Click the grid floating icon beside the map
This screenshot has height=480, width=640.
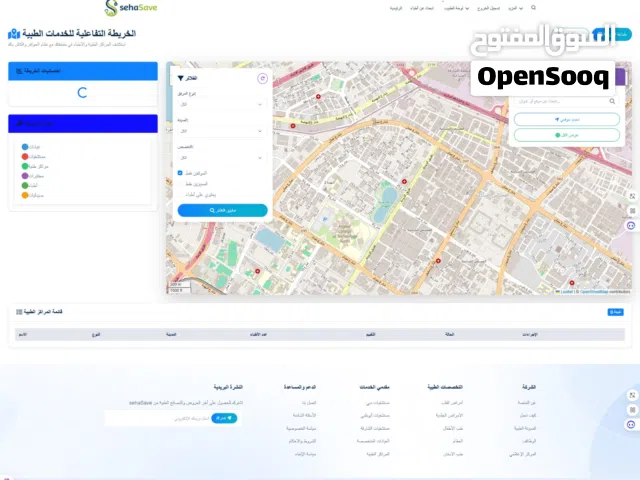point(632,211)
